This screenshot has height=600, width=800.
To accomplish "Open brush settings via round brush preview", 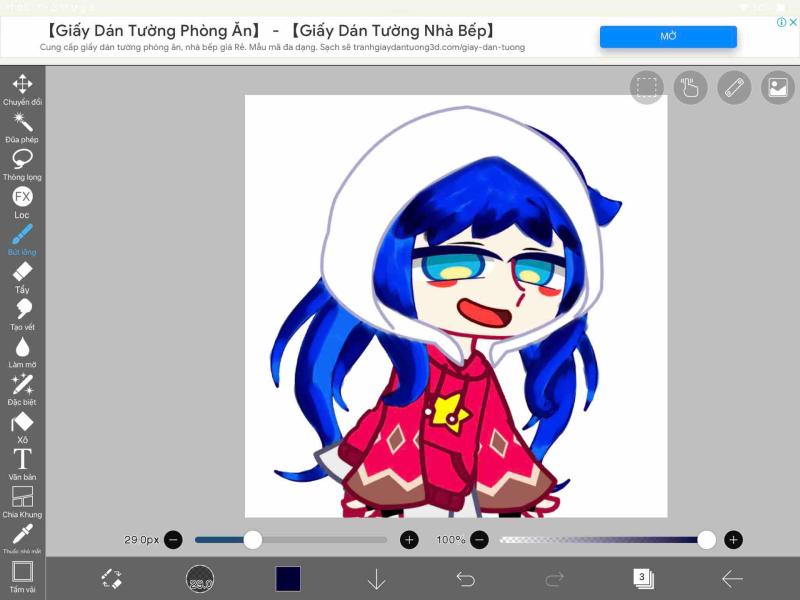I will (x=200, y=577).
